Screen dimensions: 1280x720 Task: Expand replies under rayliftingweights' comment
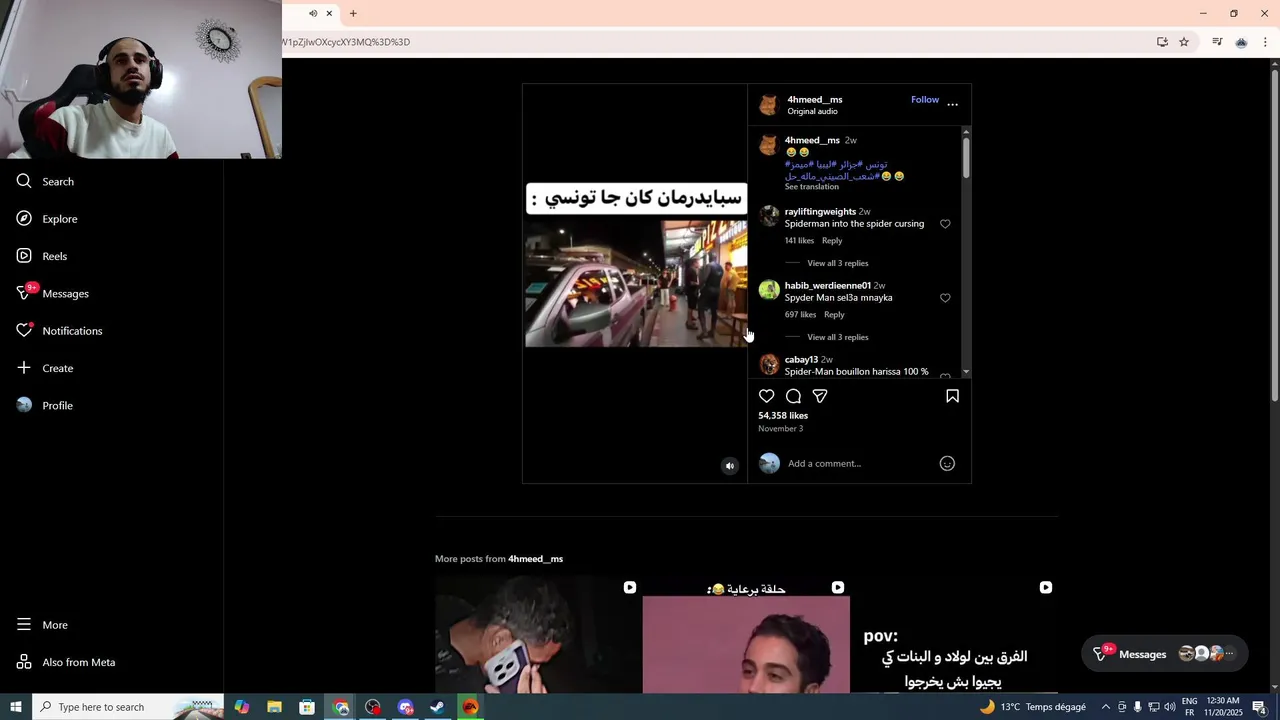click(837, 263)
